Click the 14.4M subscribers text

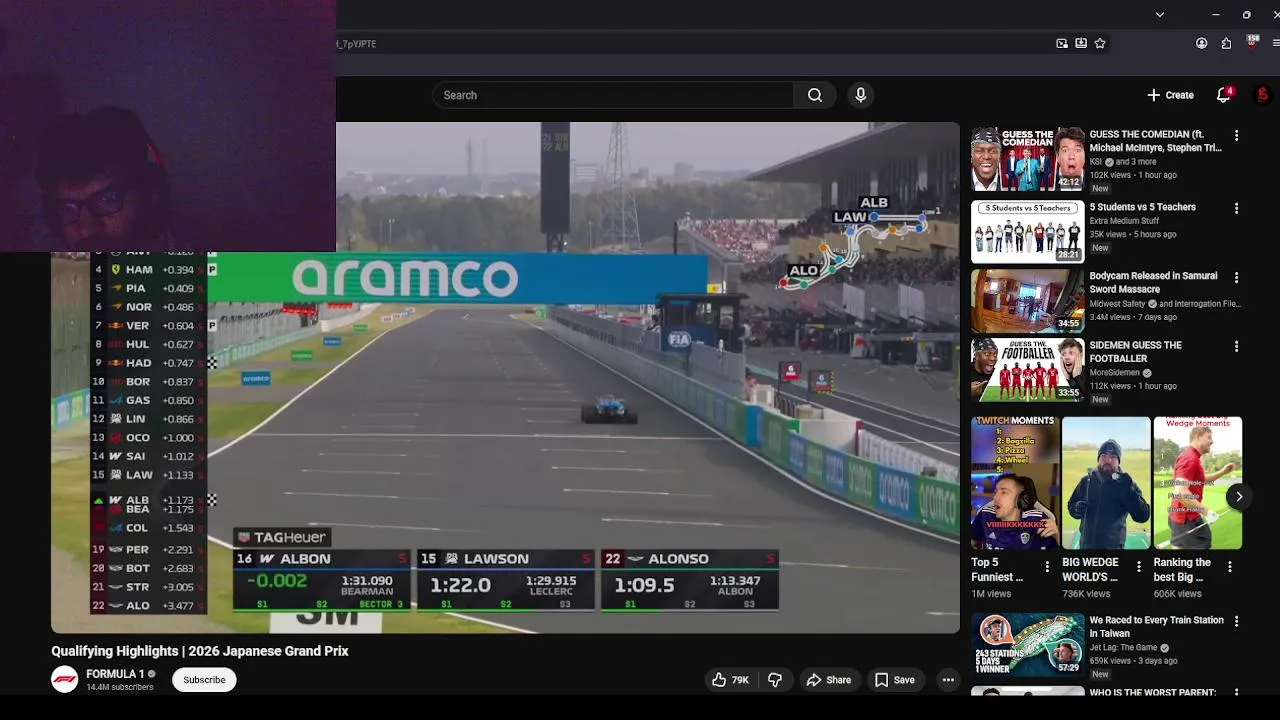point(119,687)
